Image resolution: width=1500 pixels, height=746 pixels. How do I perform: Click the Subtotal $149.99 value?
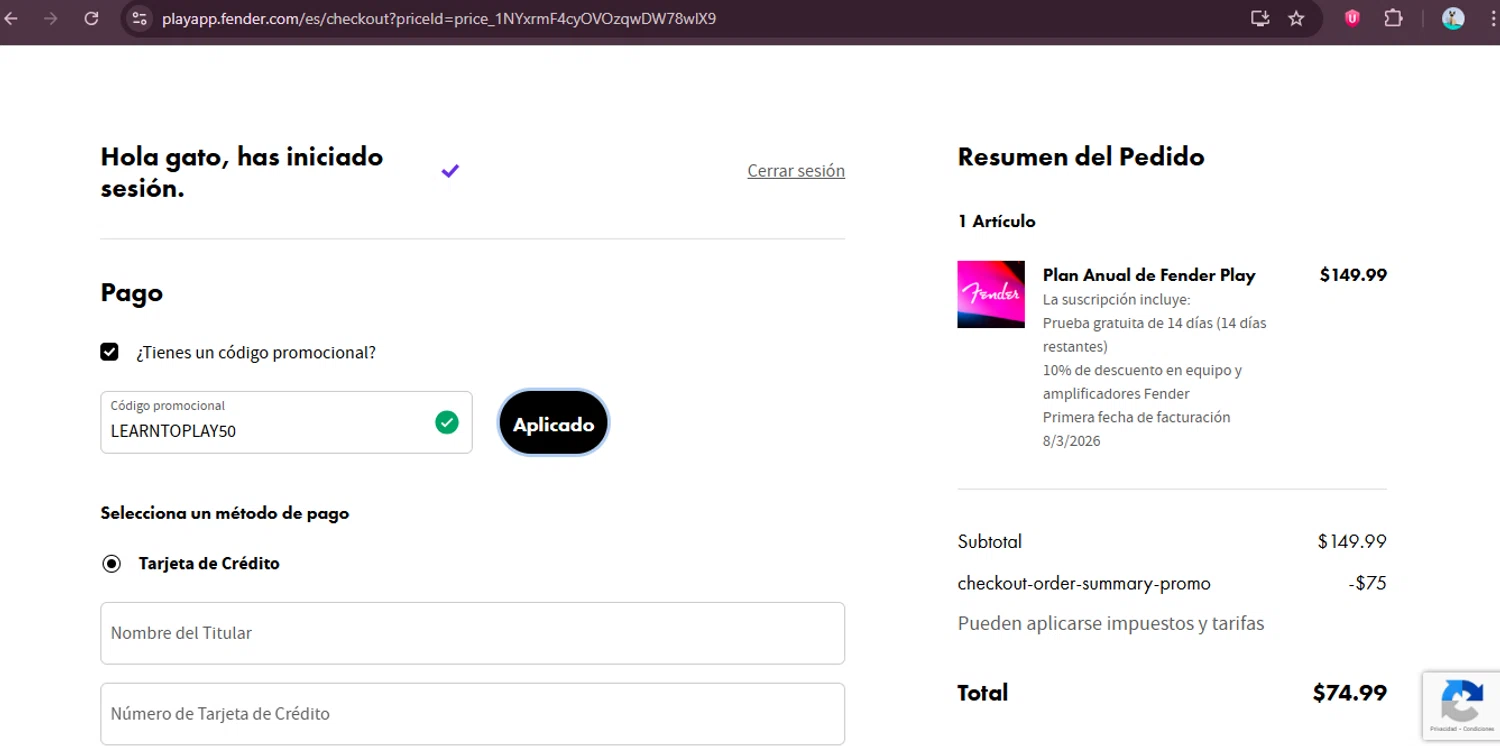(1352, 541)
